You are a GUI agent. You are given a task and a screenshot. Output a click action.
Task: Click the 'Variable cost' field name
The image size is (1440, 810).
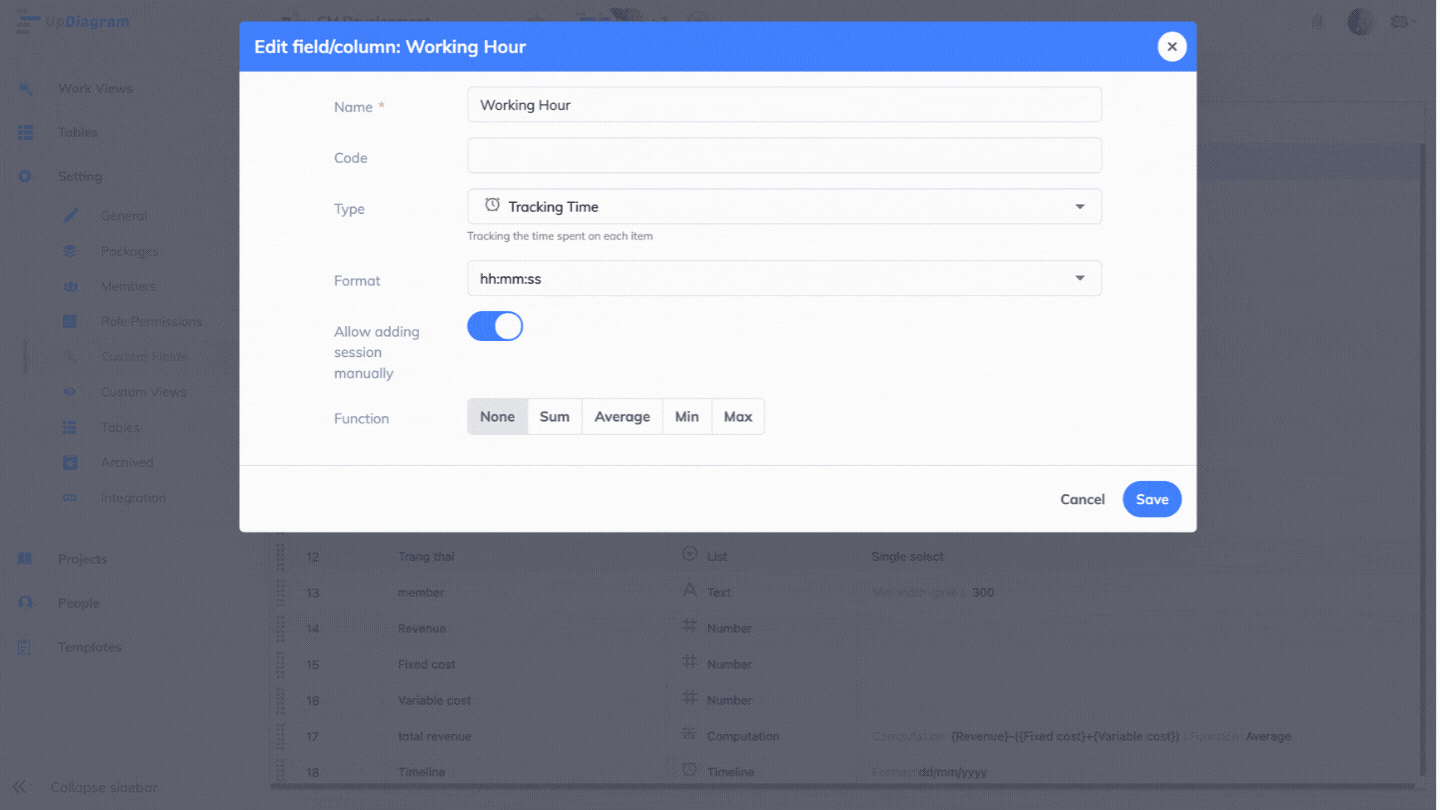[434, 700]
